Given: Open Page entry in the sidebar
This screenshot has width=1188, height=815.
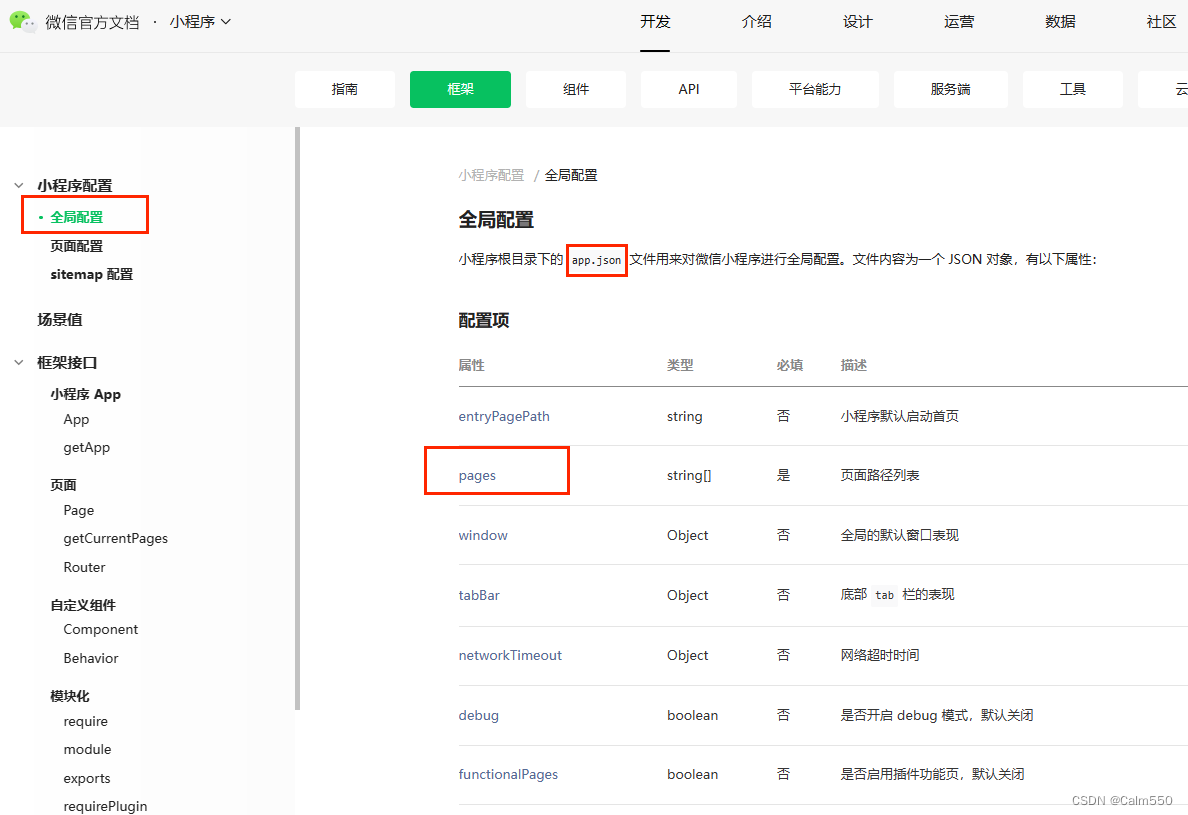Looking at the screenshot, I should pyautogui.click(x=79, y=511).
